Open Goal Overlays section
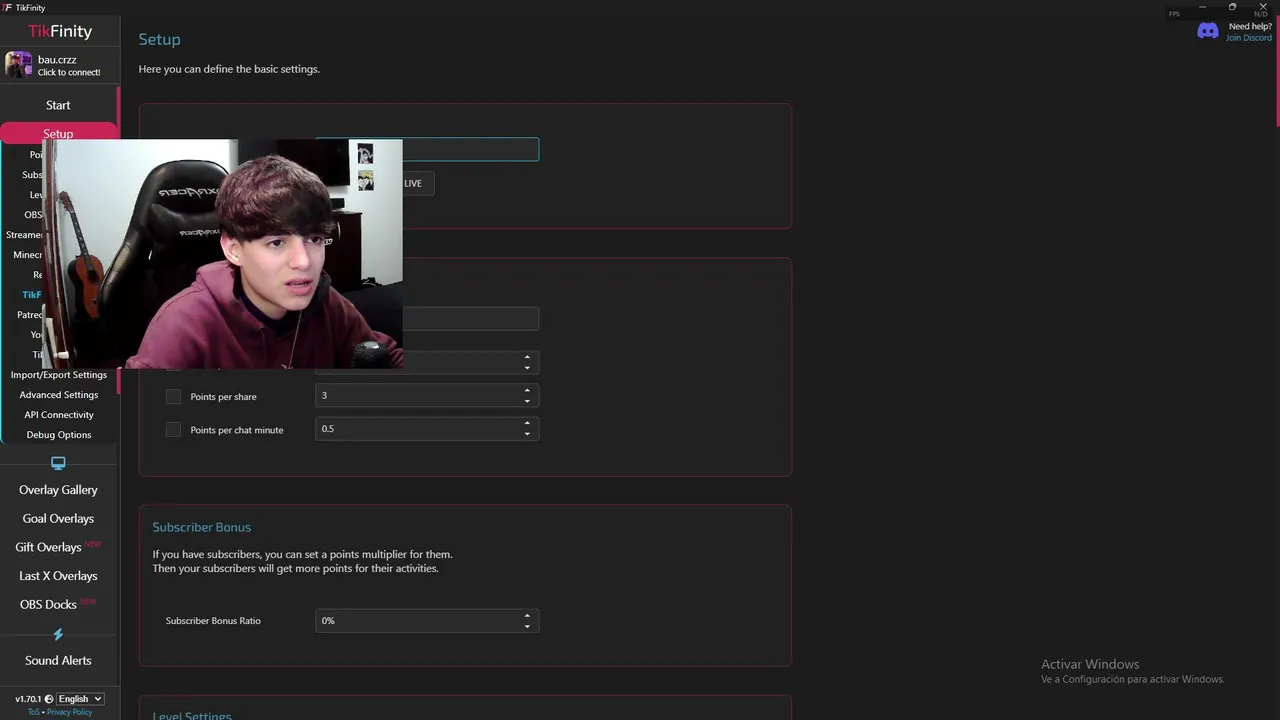Image resolution: width=1280 pixels, height=720 pixels. tap(58, 518)
